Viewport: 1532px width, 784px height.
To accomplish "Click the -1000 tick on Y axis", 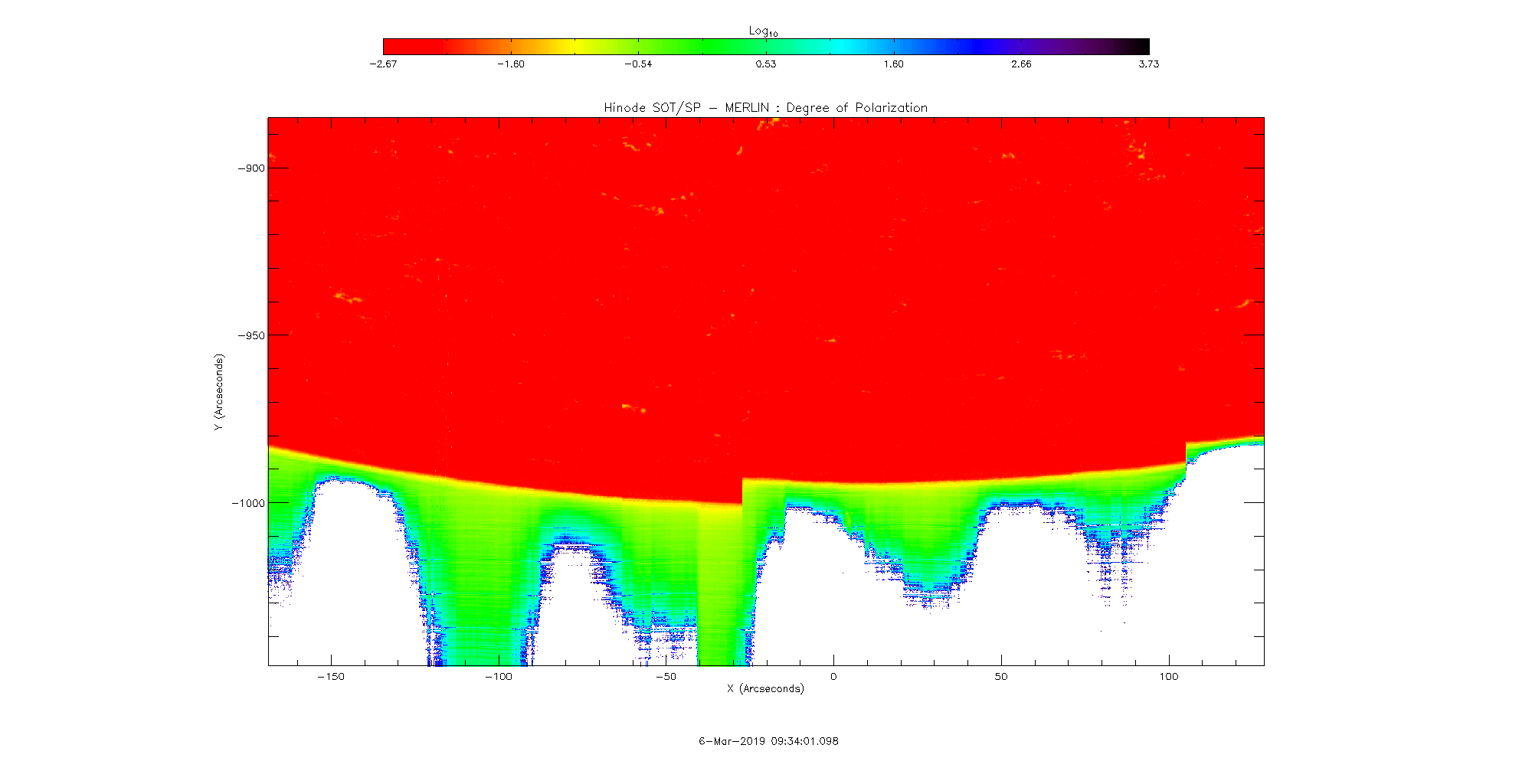I will point(248,503).
